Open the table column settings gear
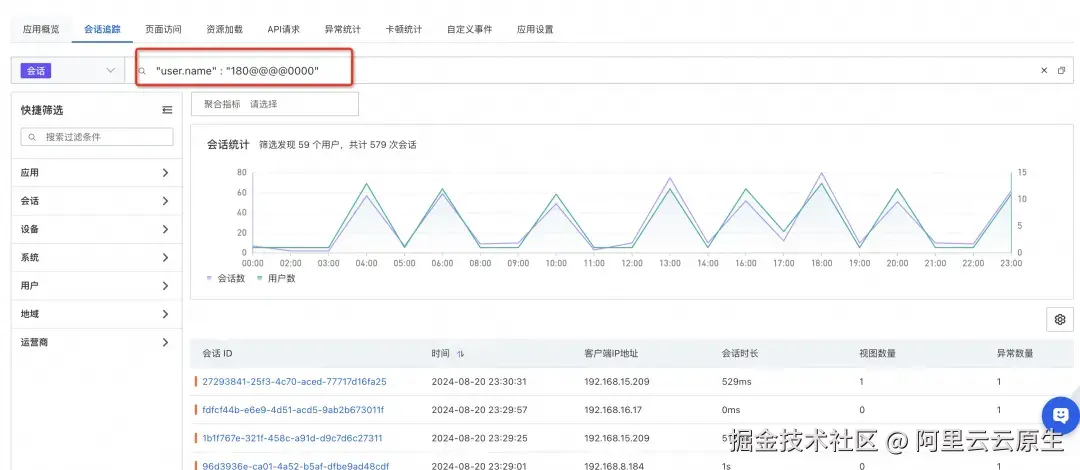 tap(1060, 320)
